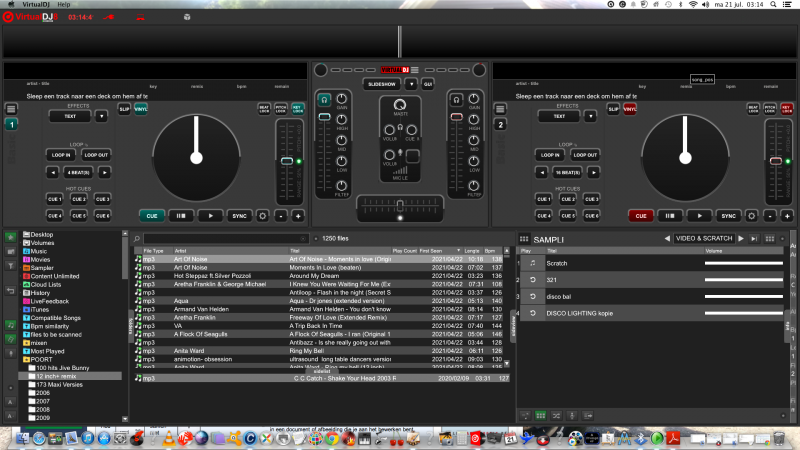800x450 pixels.
Task: Open deck 2 effects dropdown arrow
Action: click(590, 116)
